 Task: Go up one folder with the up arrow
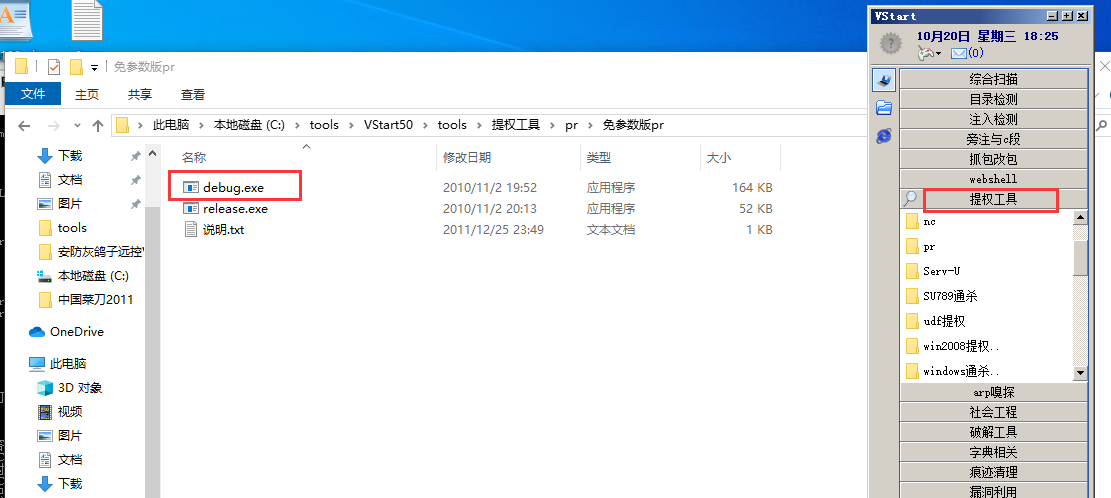pos(98,125)
